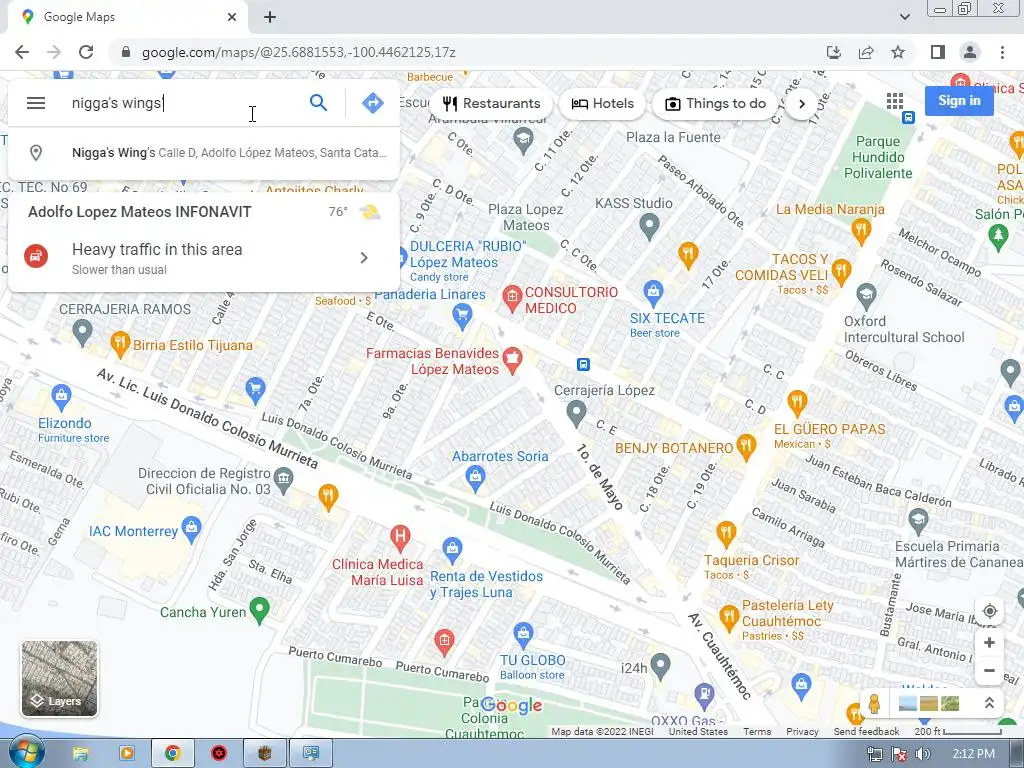
Task: Open the Layers map type thumbnail
Action: point(59,679)
